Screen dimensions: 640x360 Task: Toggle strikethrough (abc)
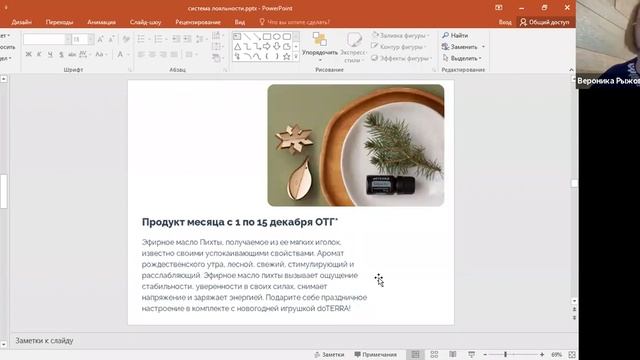[72, 54]
